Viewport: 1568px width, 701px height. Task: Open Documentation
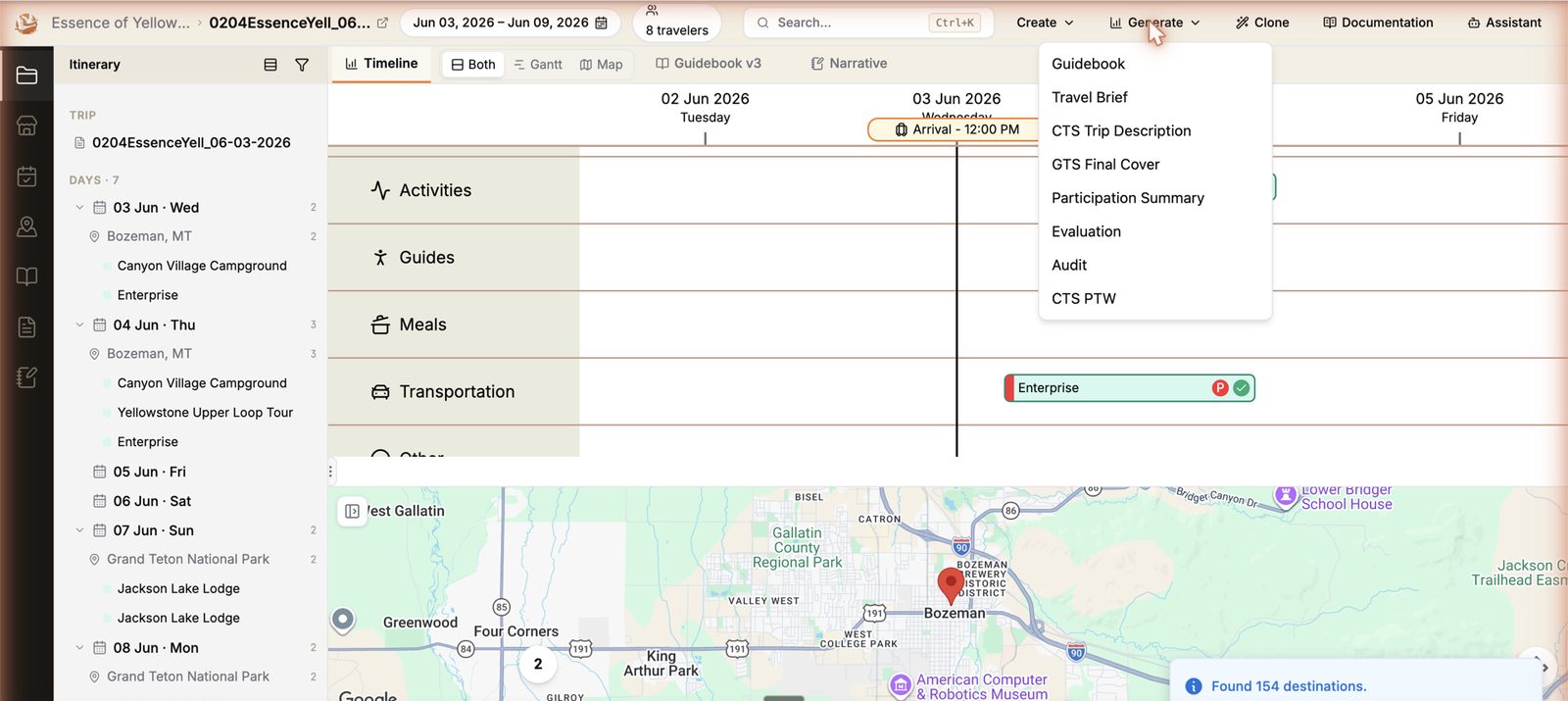tap(1378, 23)
